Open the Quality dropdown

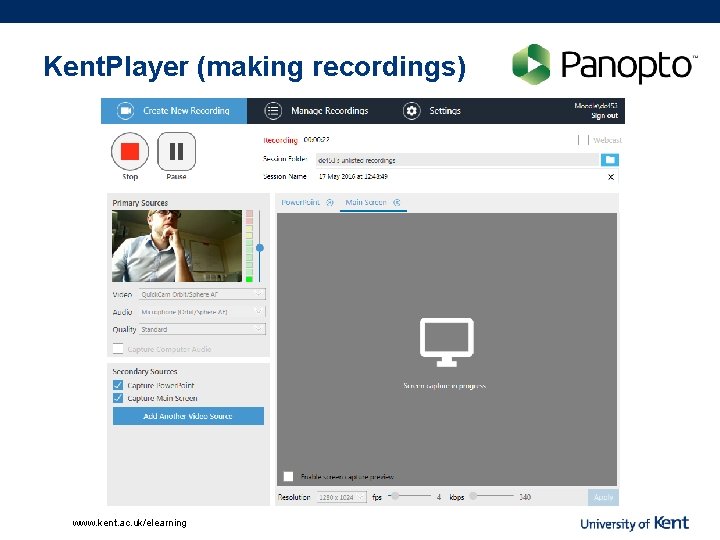click(x=202, y=329)
